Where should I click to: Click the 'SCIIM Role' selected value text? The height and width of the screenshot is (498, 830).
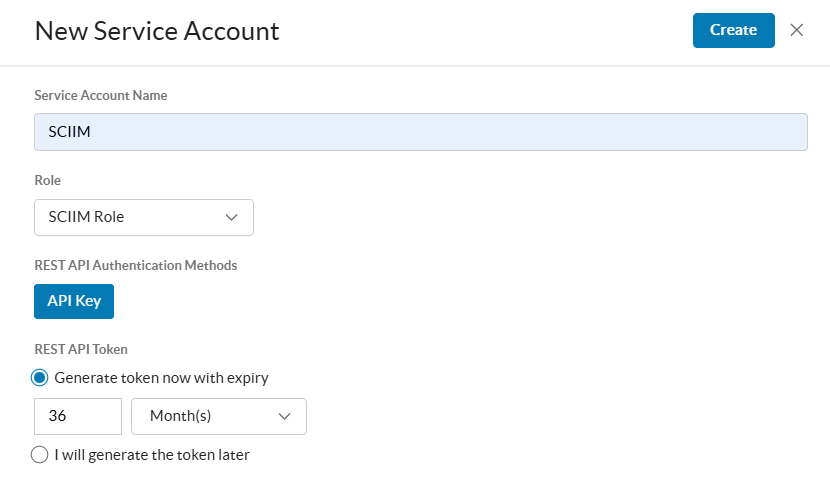[86, 217]
